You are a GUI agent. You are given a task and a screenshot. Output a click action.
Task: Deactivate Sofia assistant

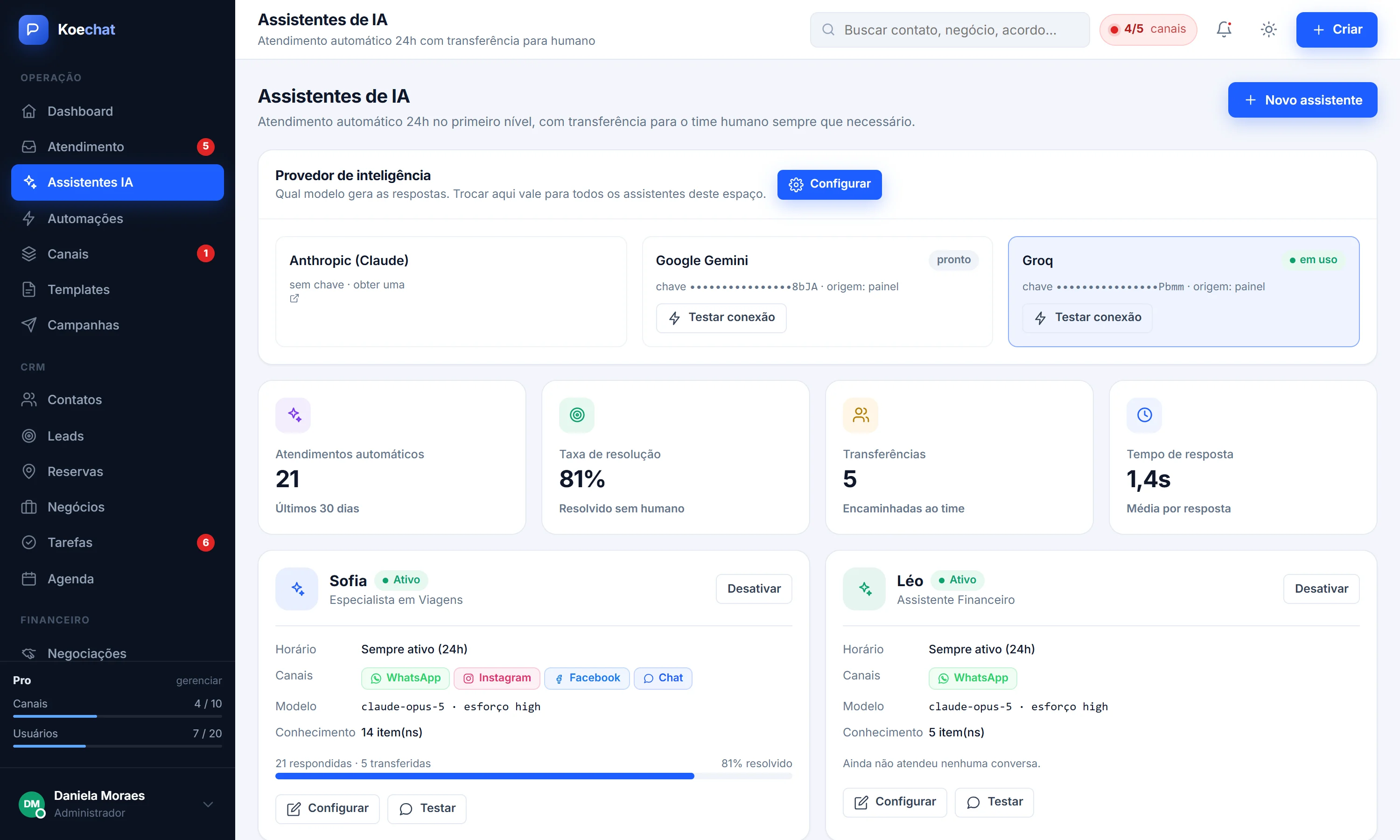coord(753,588)
